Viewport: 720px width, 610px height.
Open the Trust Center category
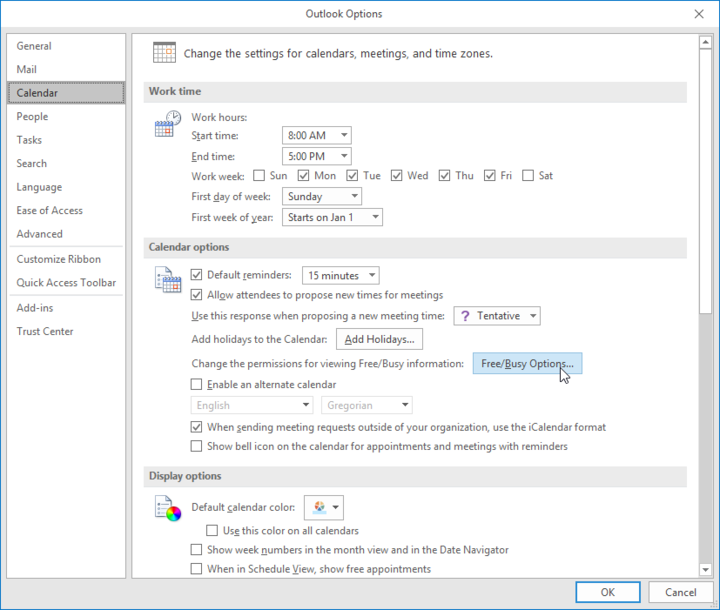point(66,331)
